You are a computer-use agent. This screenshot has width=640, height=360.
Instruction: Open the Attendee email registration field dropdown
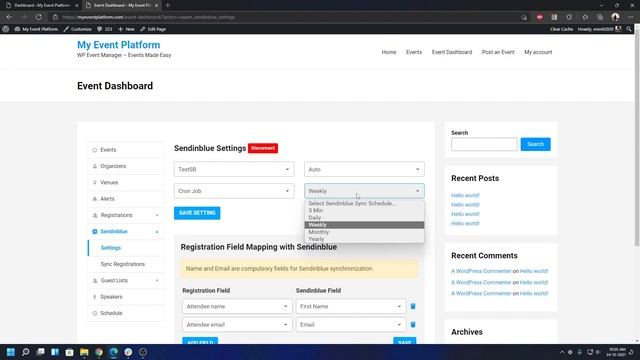pyautogui.click(x=237, y=324)
